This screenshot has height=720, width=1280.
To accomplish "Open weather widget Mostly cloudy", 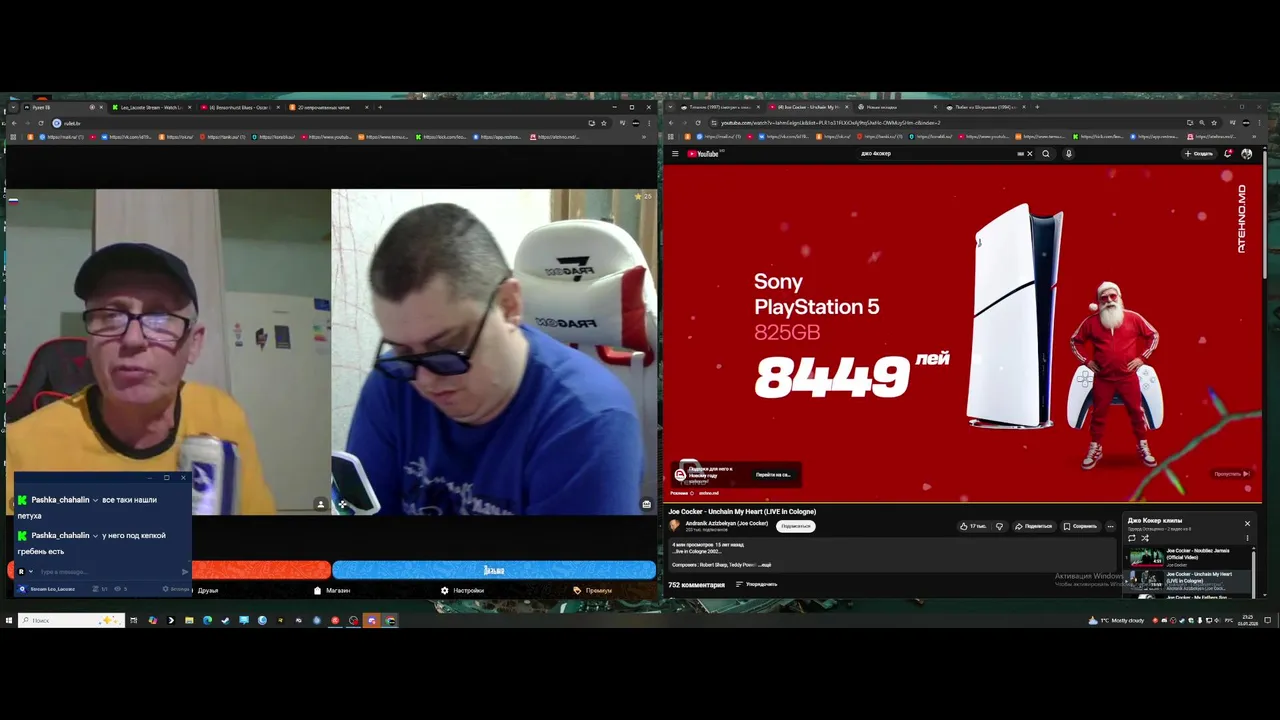I will (x=1116, y=620).
